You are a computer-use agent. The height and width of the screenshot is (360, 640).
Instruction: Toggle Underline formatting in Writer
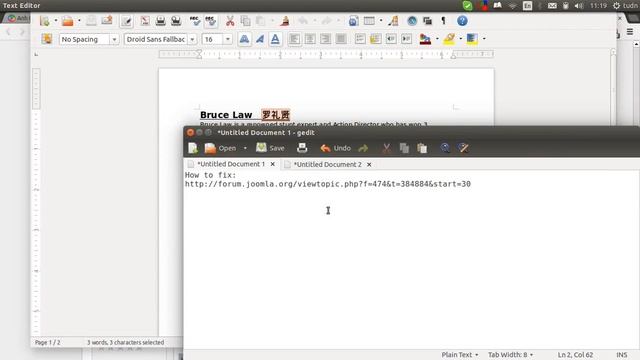pos(275,39)
